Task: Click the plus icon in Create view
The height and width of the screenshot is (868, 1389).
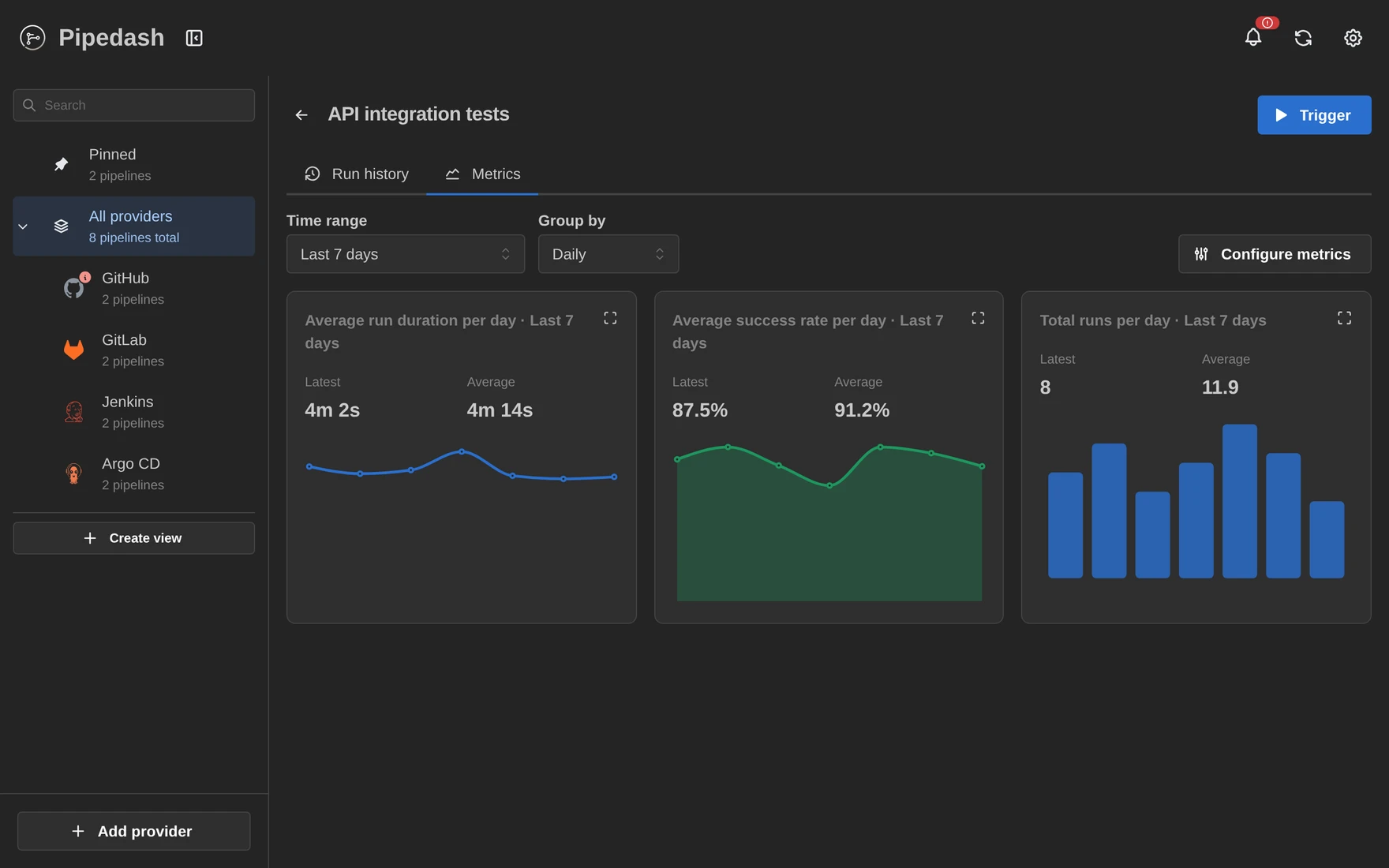Action: pos(90,538)
